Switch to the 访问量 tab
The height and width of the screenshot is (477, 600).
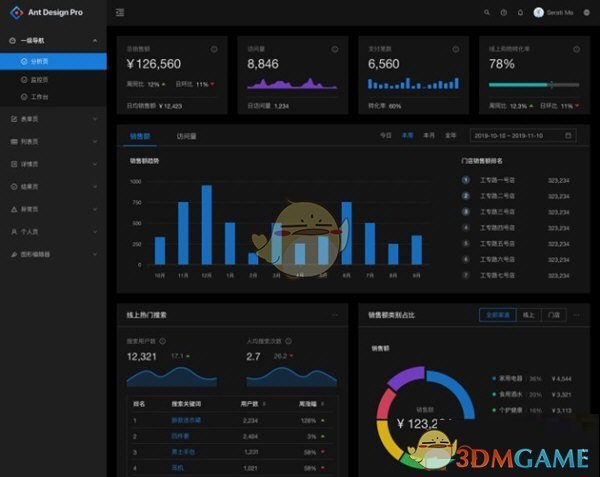[x=186, y=135]
